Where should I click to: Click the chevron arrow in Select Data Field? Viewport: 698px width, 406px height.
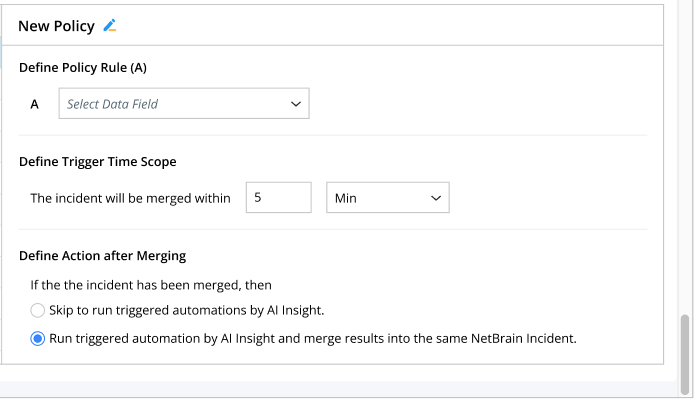295,104
